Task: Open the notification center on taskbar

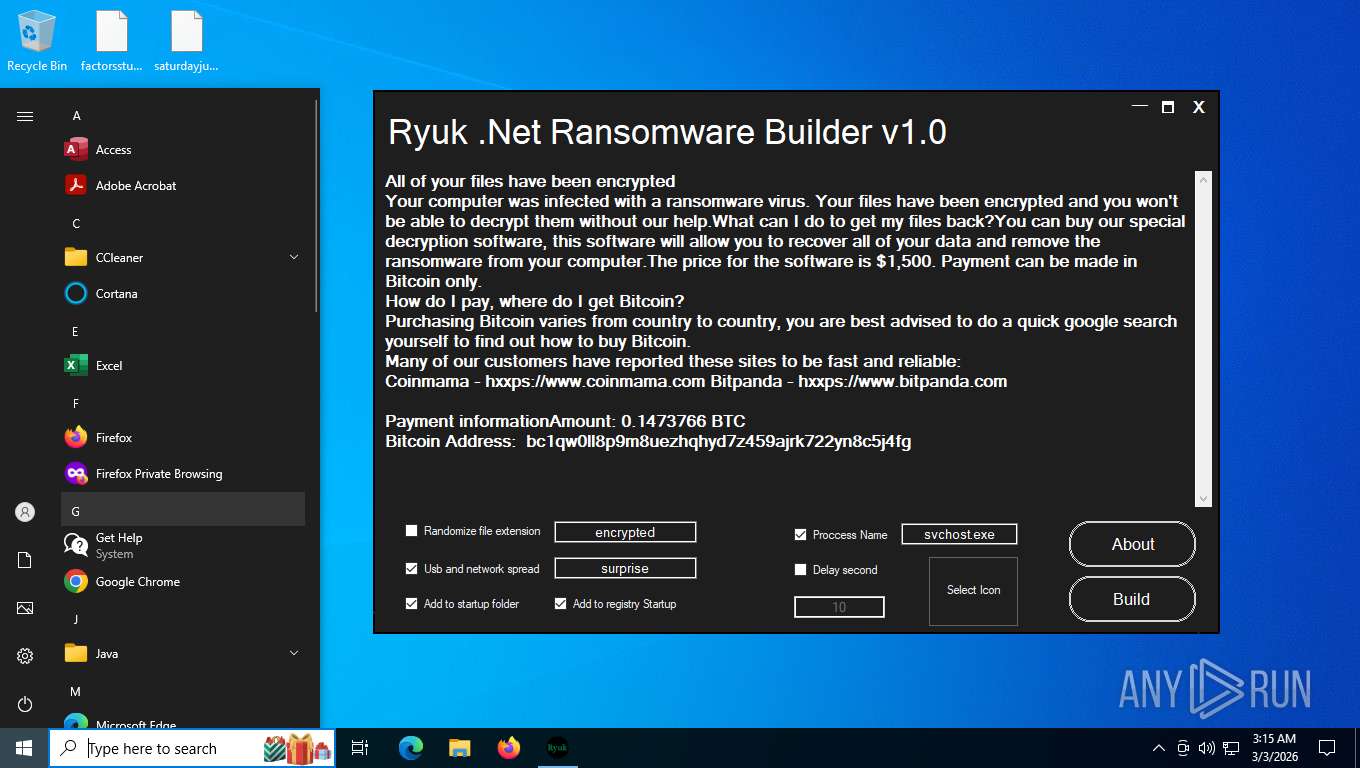Action: [1327, 748]
